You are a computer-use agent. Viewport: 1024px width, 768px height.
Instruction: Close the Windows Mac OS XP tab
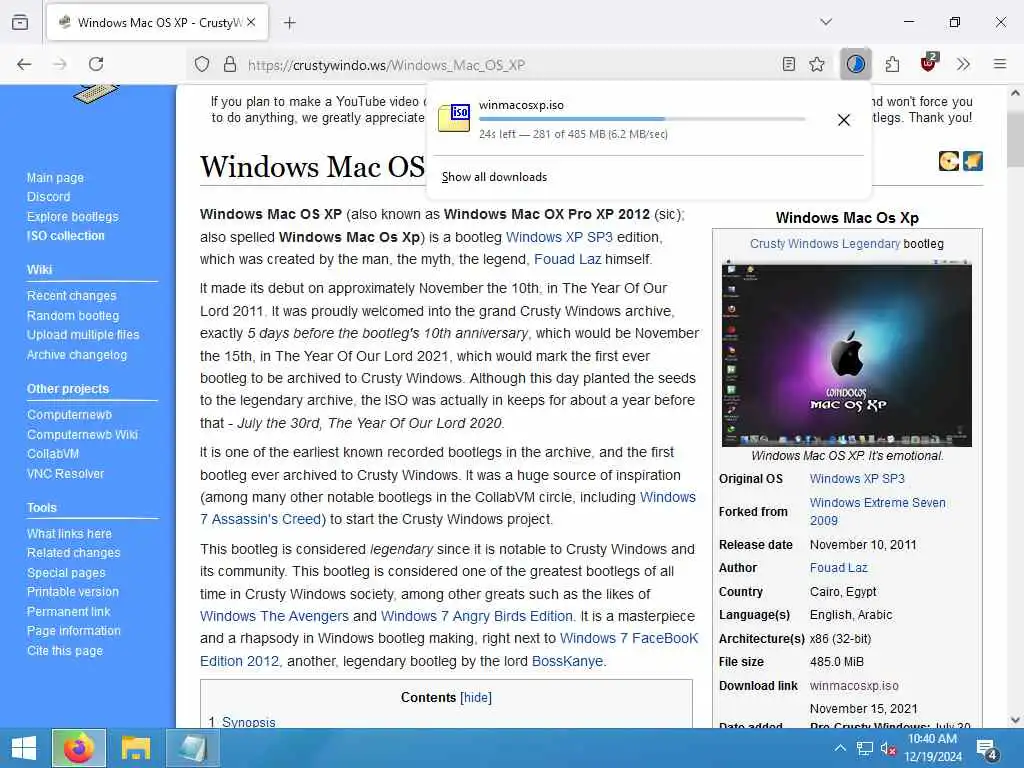251,22
